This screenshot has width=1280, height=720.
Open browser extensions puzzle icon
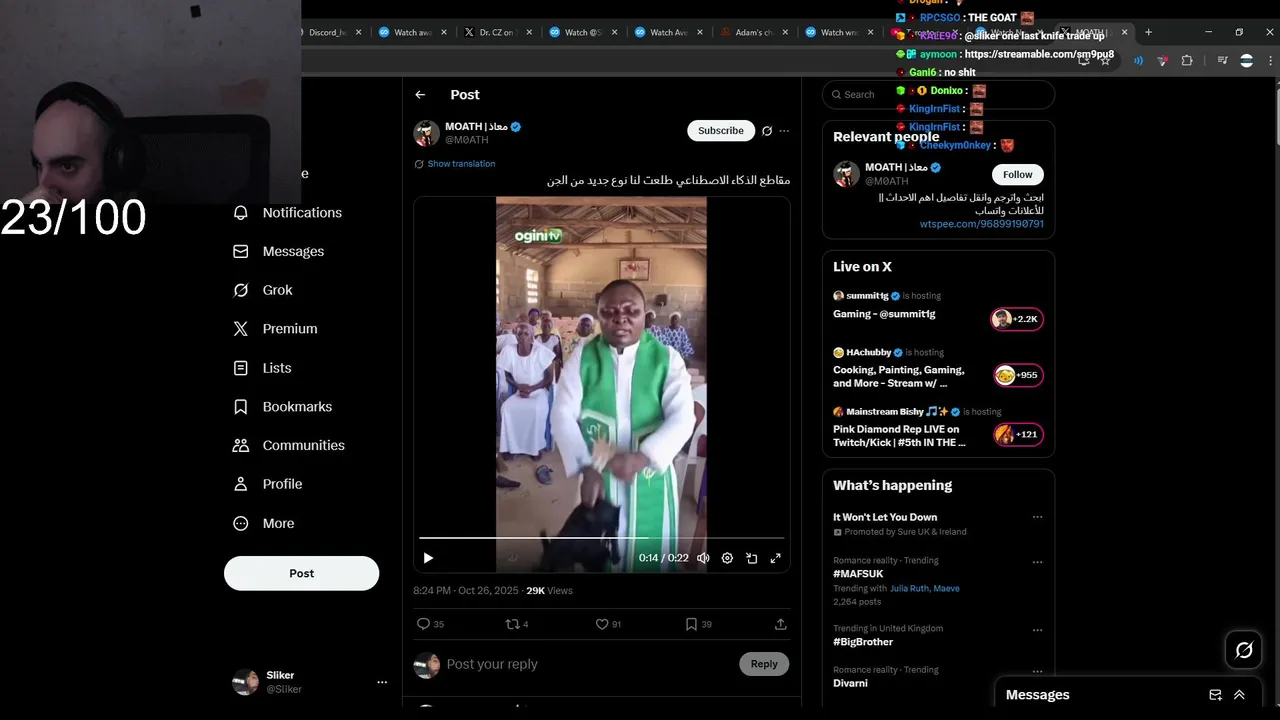1187,61
